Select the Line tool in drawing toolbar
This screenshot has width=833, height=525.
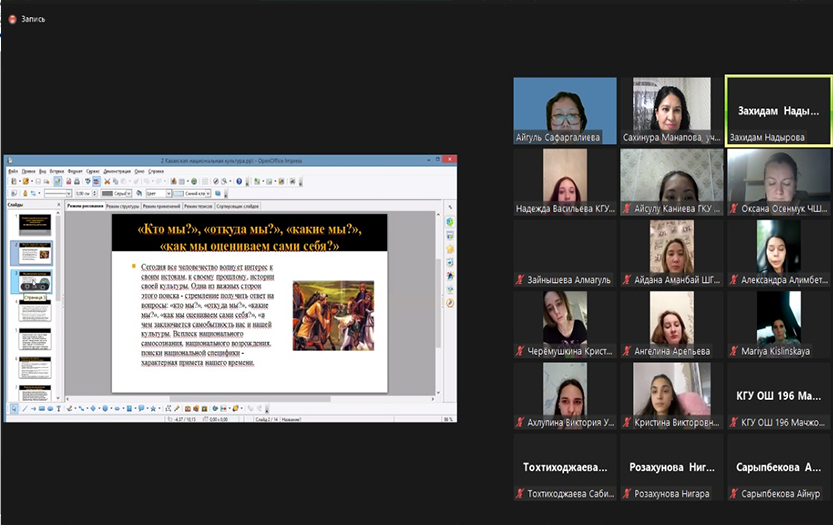(23, 408)
